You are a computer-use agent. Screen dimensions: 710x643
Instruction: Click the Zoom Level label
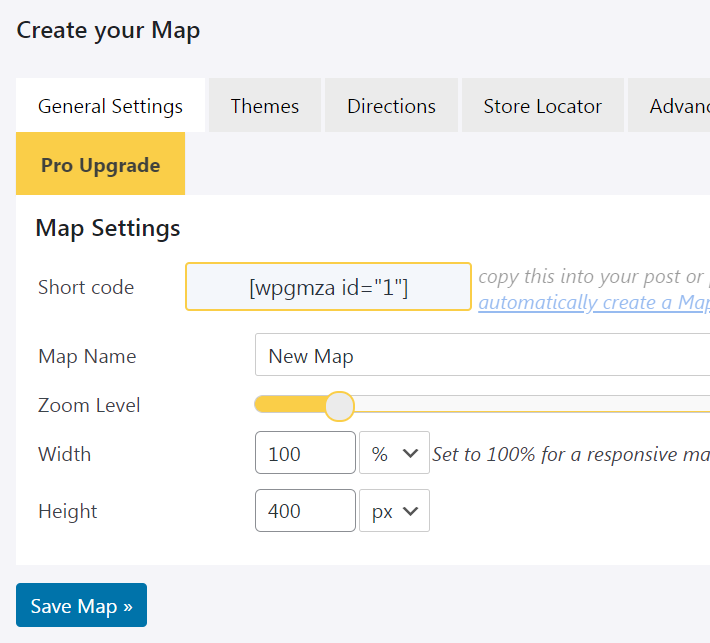tap(89, 405)
